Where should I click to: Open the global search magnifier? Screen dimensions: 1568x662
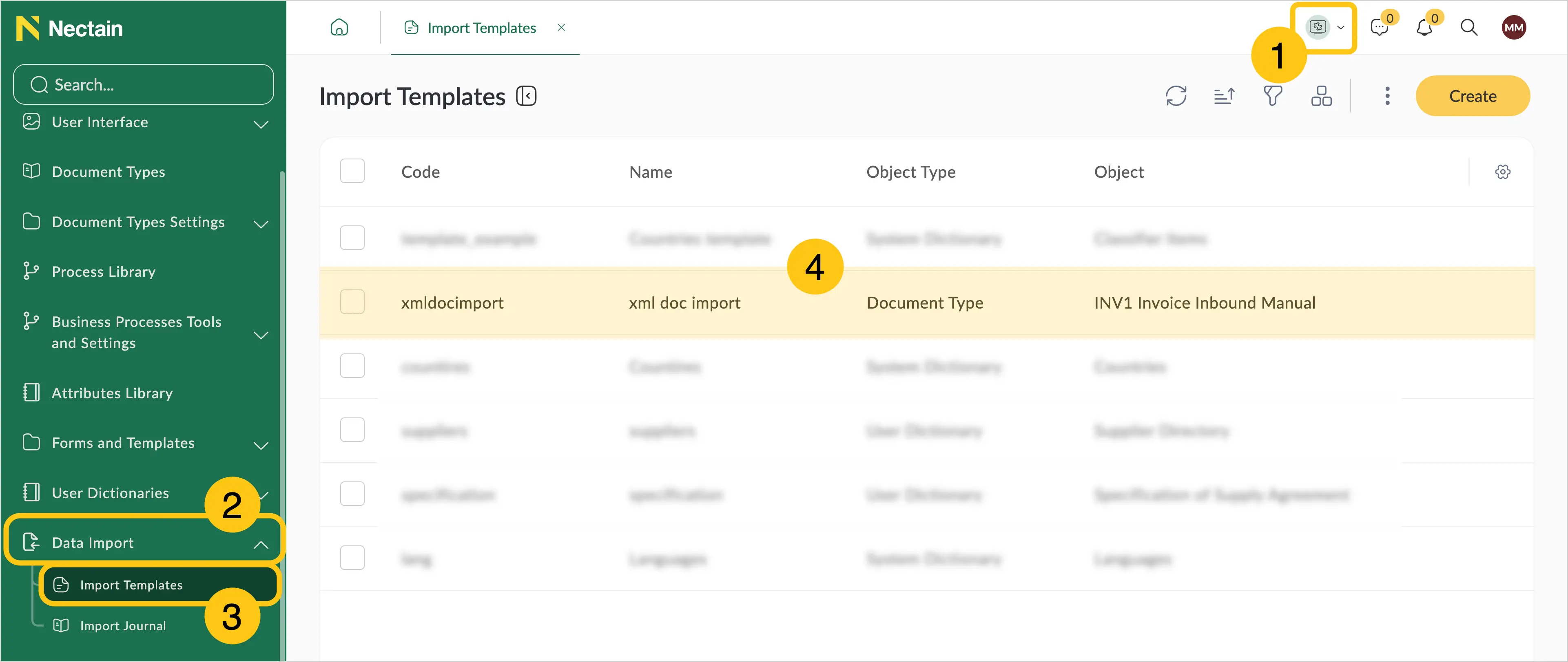coord(1469,27)
